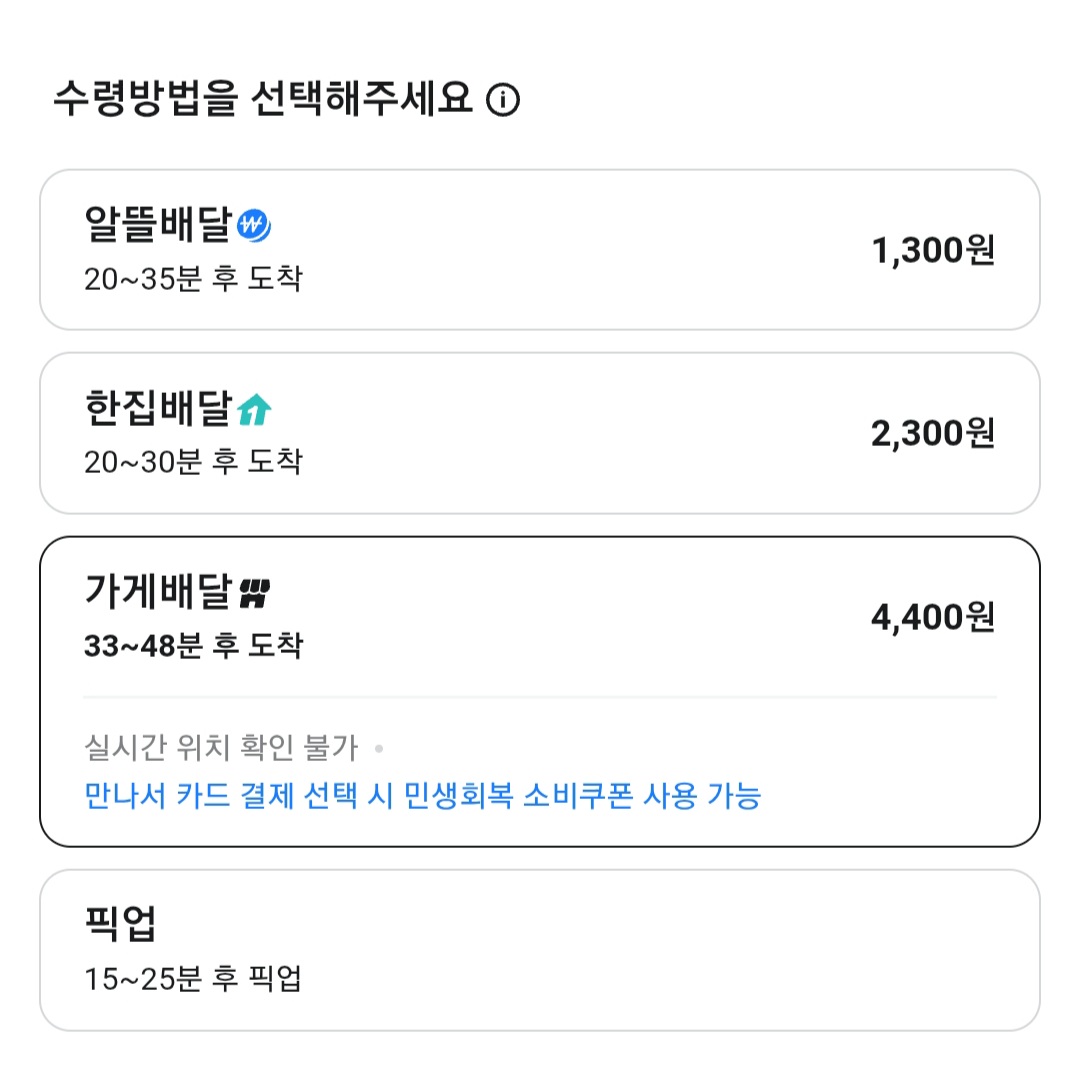
Task: Tap the 2,300원 delivery fee price
Action: pos(933,433)
